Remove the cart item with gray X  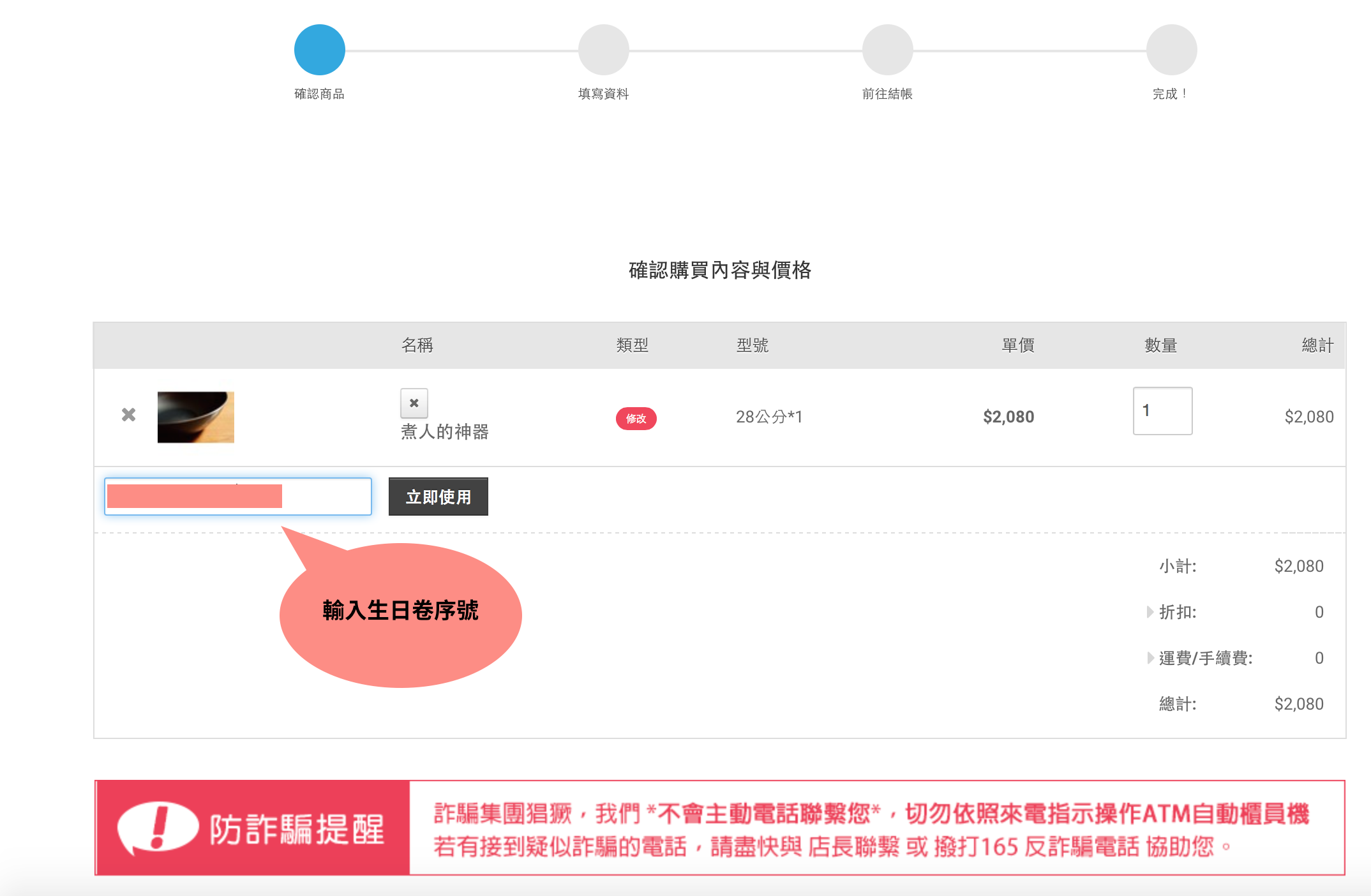pyautogui.click(x=128, y=415)
